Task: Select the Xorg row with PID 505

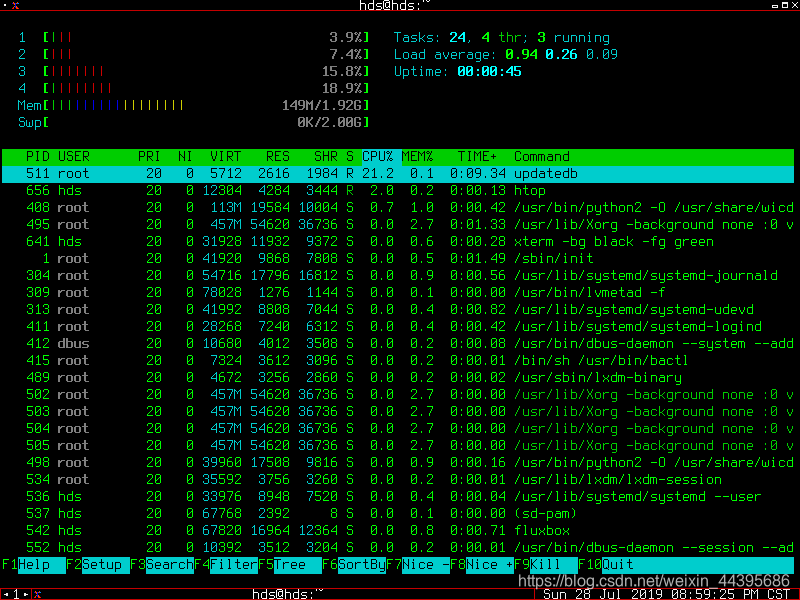Action: (398, 446)
